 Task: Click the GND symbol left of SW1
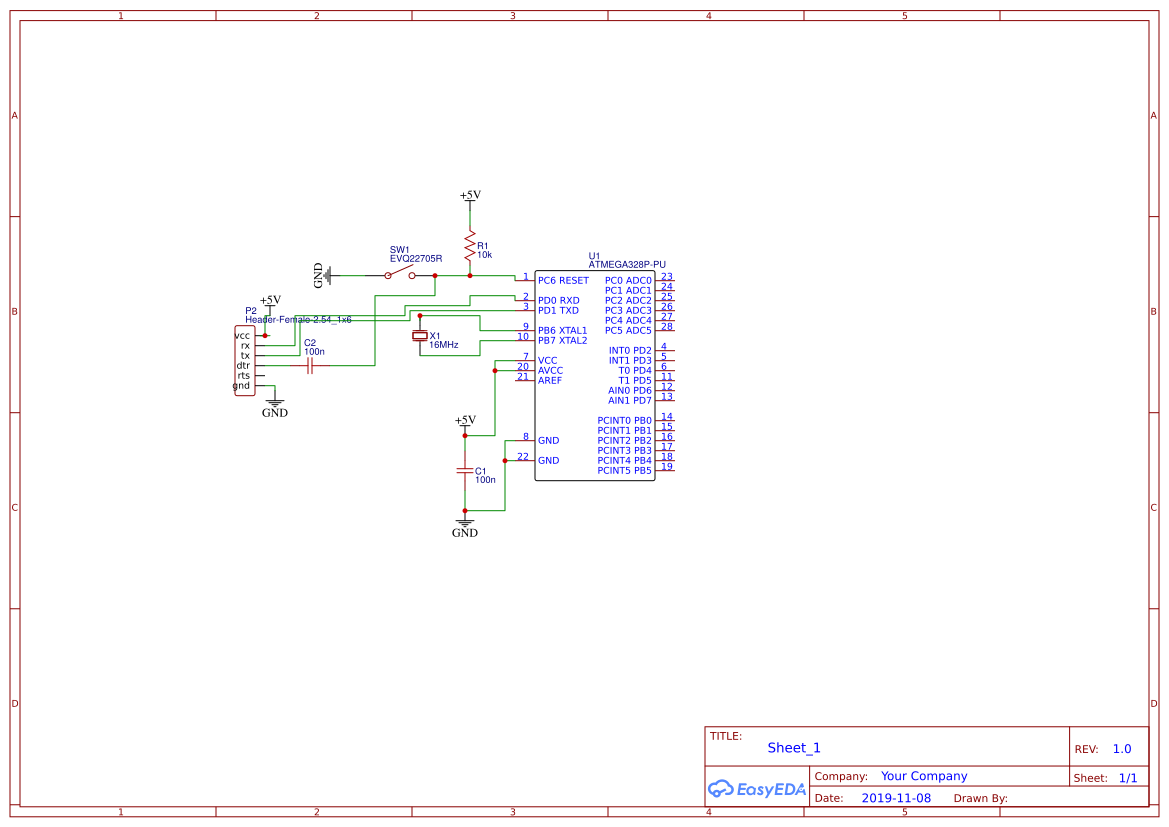(324, 275)
